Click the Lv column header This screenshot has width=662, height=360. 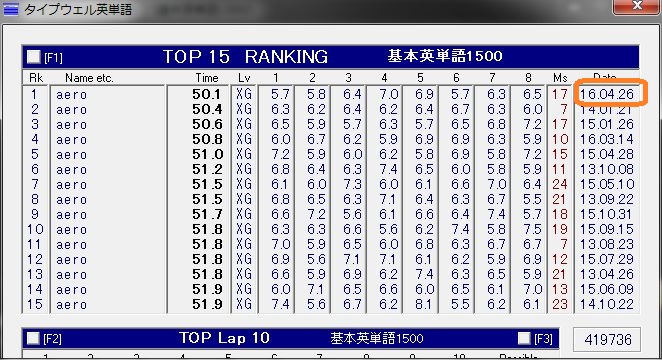(x=244, y=78)
